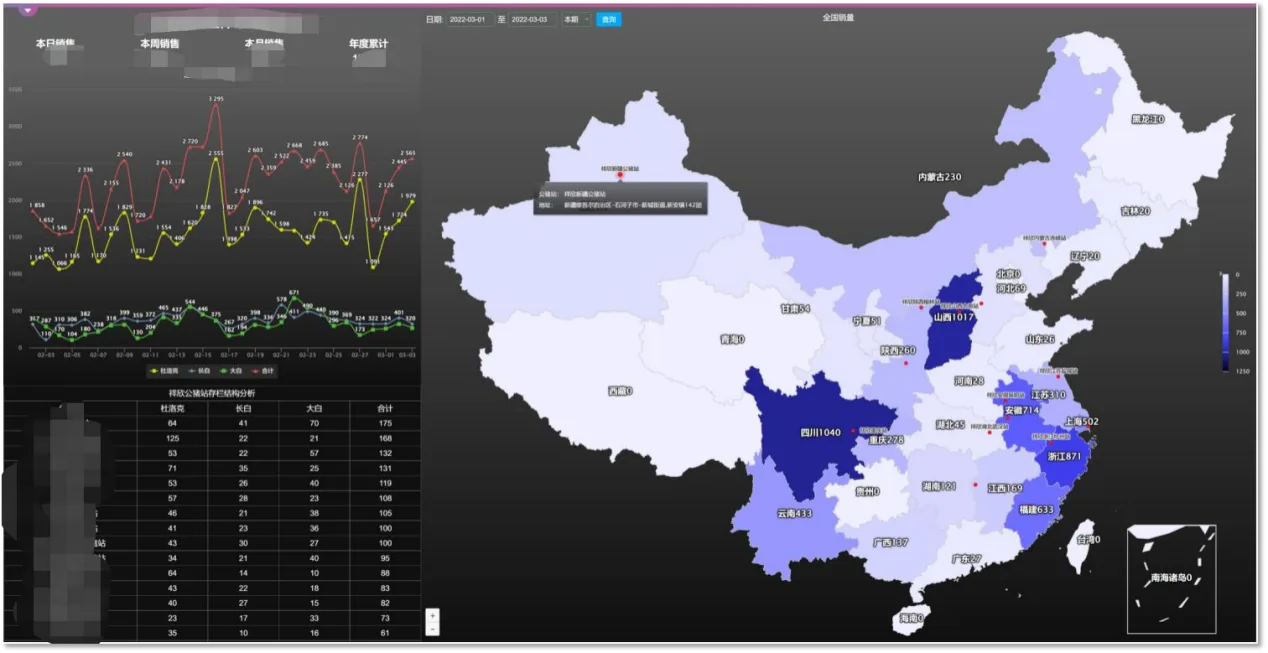The width and height of the screenshot is (1268, 653).
Task: Click 黑龙江0 label on map
Action: click(1148, 119)
